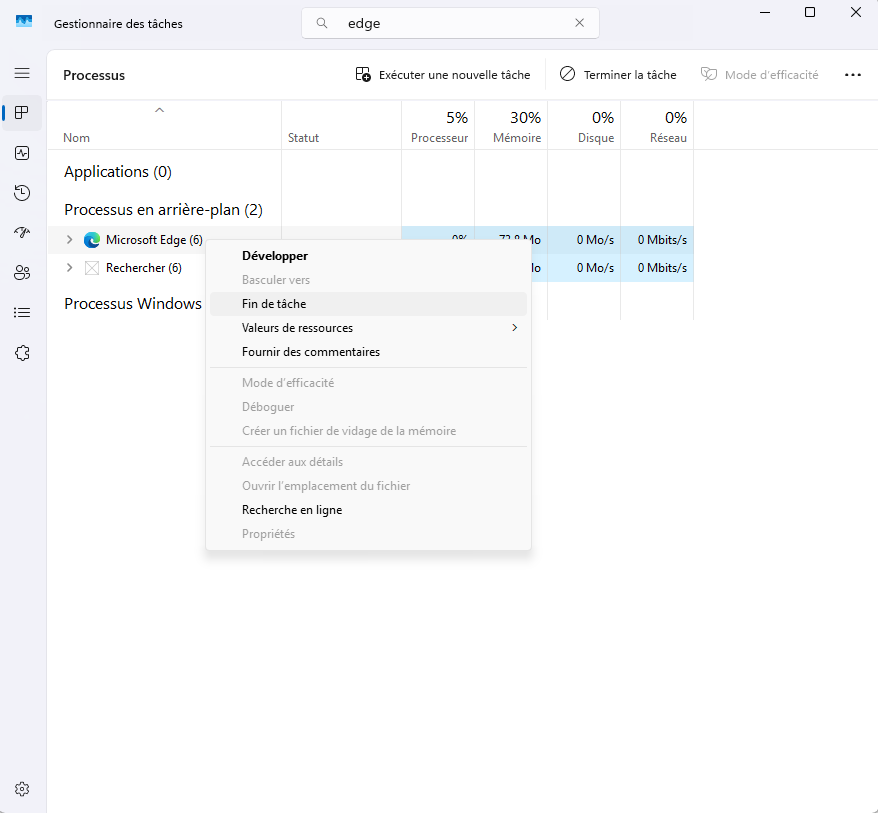Sort by the Disque column header
The height and width of the screenshot is (813, 878).
(x=584, y=127)
